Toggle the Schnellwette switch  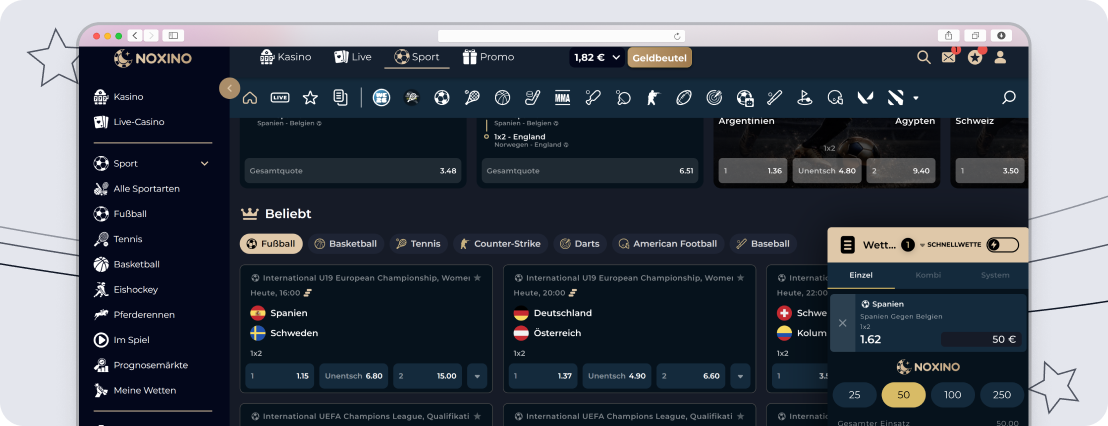tap(1003, 244)
